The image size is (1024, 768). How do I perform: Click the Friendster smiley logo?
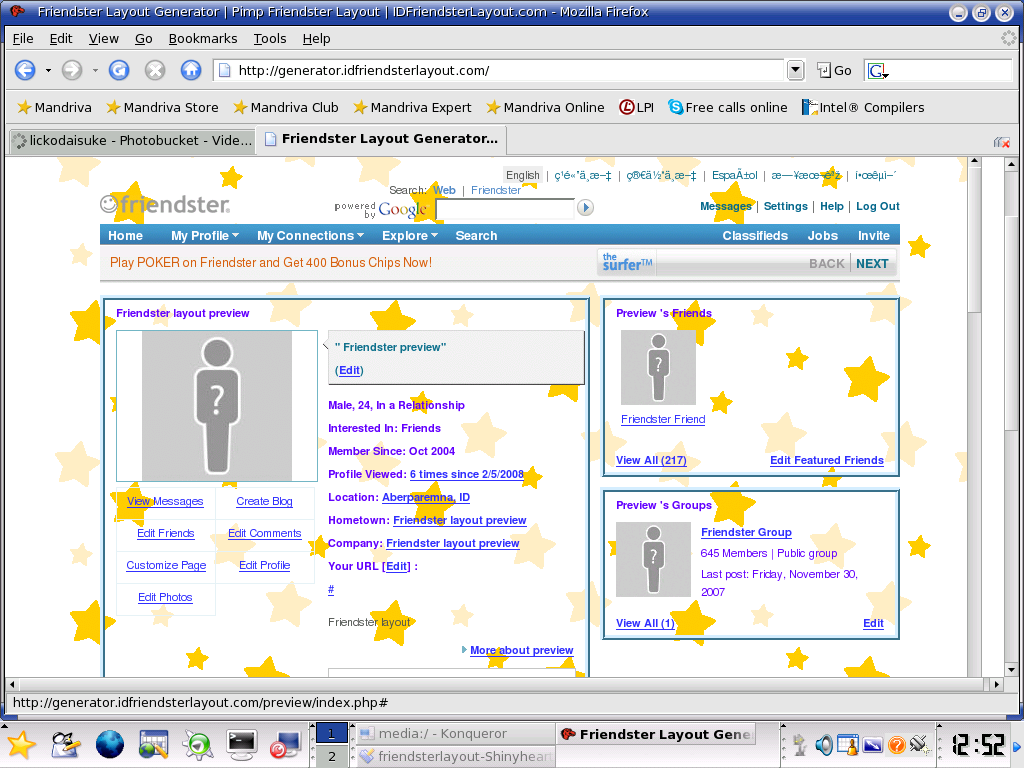click(x=107, y=203)
